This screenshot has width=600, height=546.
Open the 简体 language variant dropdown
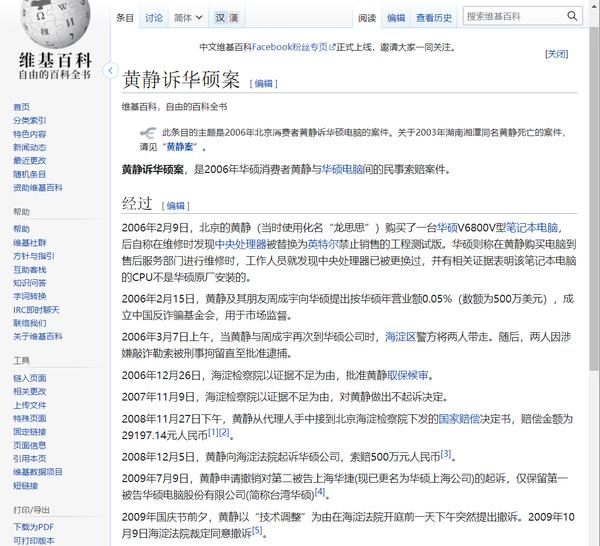(x=188, y=18)
